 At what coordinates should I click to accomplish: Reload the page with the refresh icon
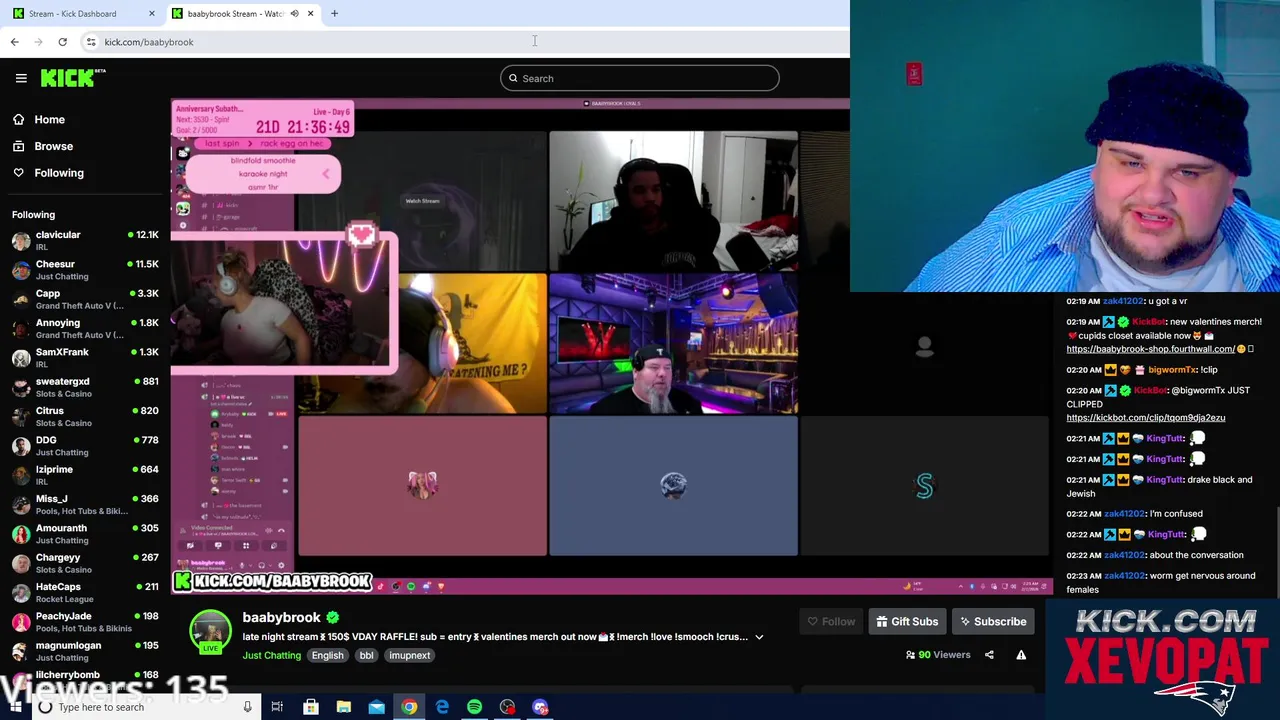(62, 42)
